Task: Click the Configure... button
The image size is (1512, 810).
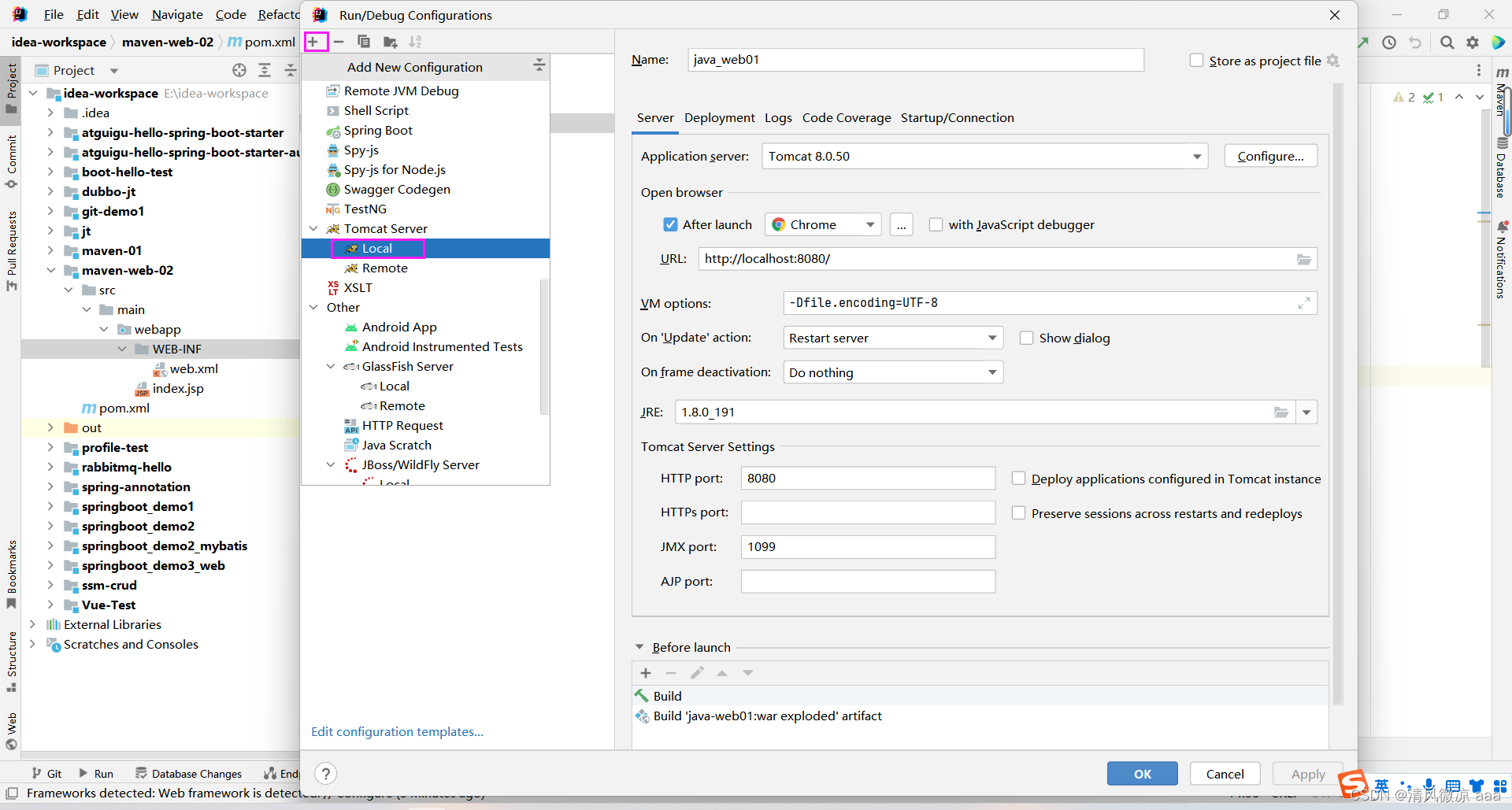Action: tap(1270, 156)
